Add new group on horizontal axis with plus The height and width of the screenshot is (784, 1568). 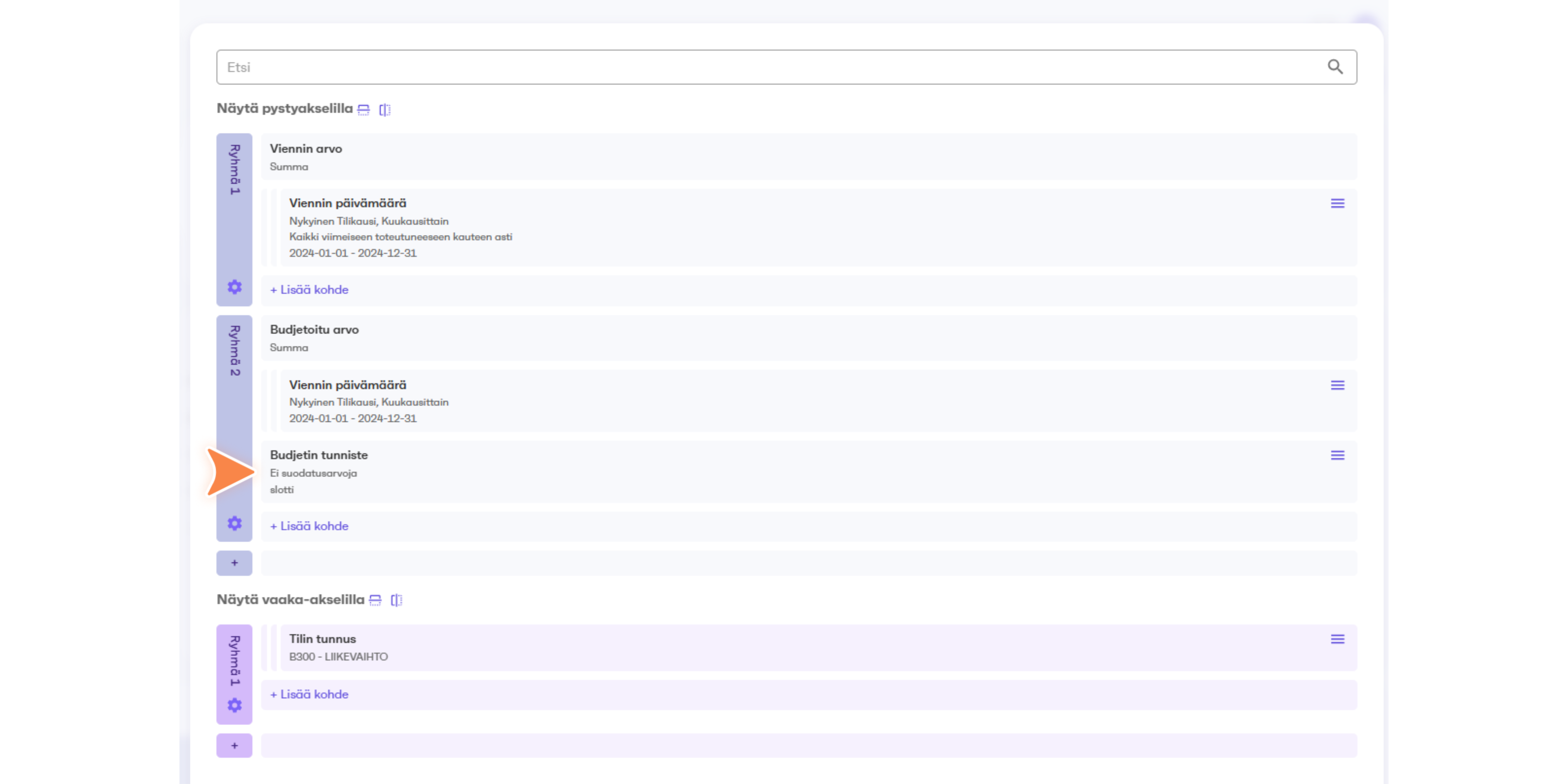234,746
